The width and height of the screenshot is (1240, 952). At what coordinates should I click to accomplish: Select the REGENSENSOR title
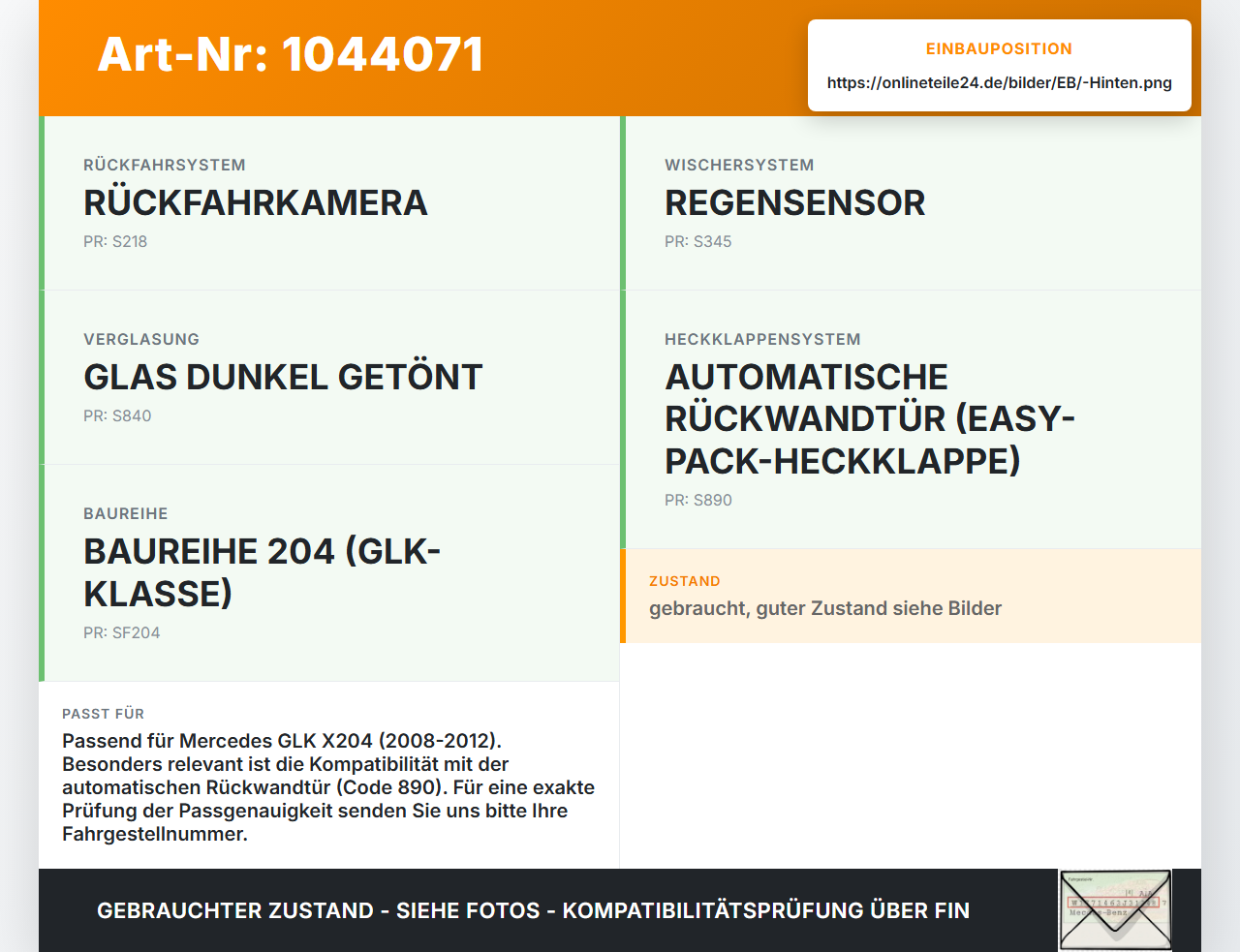[x=794, y=202]
